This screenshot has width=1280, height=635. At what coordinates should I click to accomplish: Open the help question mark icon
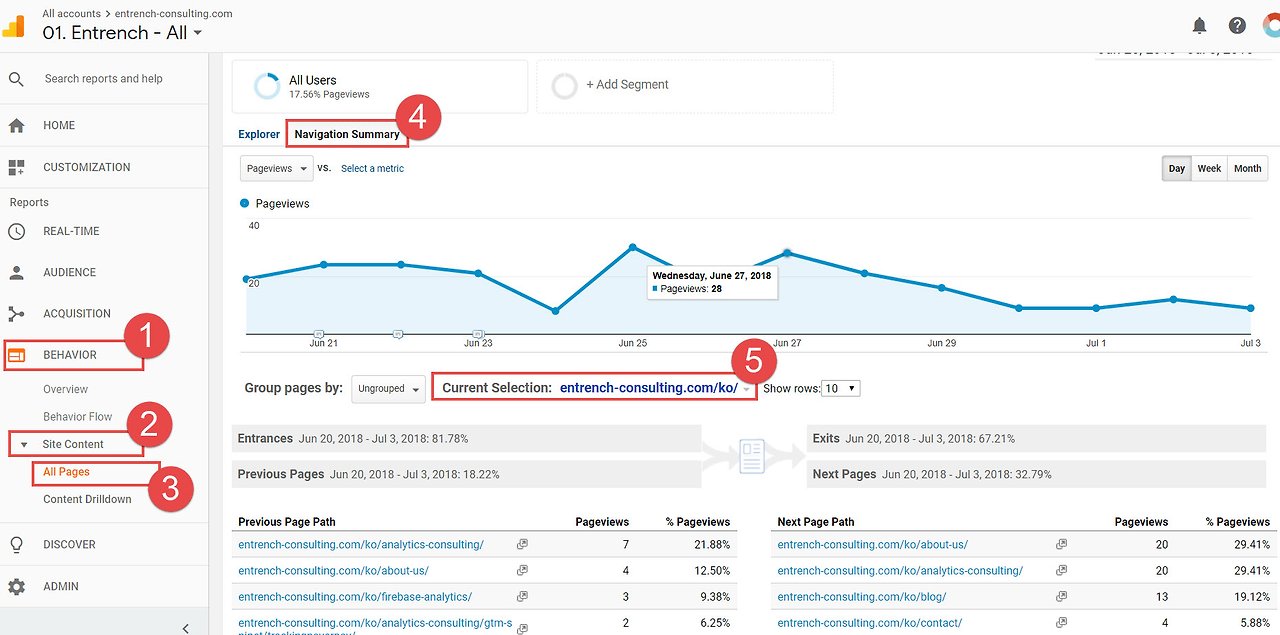pyautogui.click(x=1237, y=26)
